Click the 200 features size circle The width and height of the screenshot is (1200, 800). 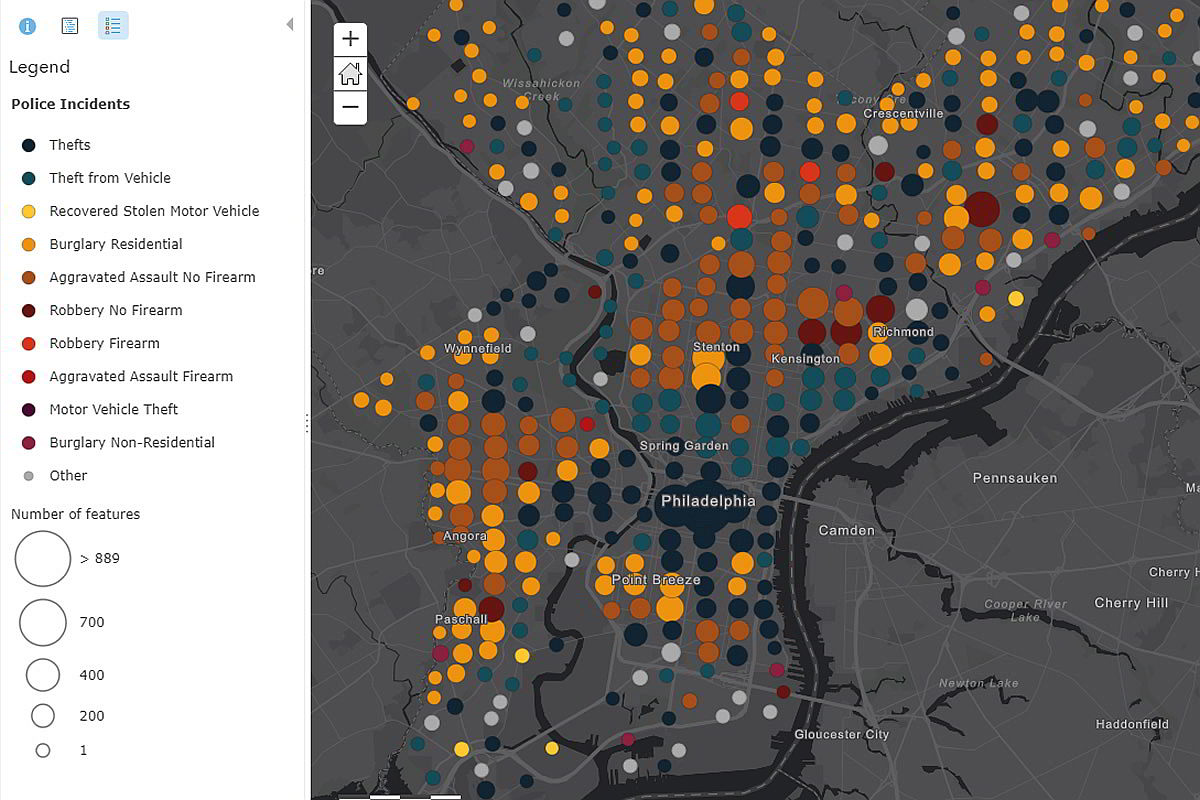point(43,716)
